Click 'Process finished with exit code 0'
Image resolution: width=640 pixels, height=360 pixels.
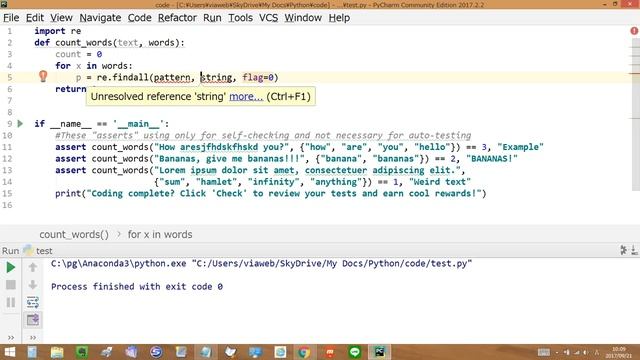[137, 287]
